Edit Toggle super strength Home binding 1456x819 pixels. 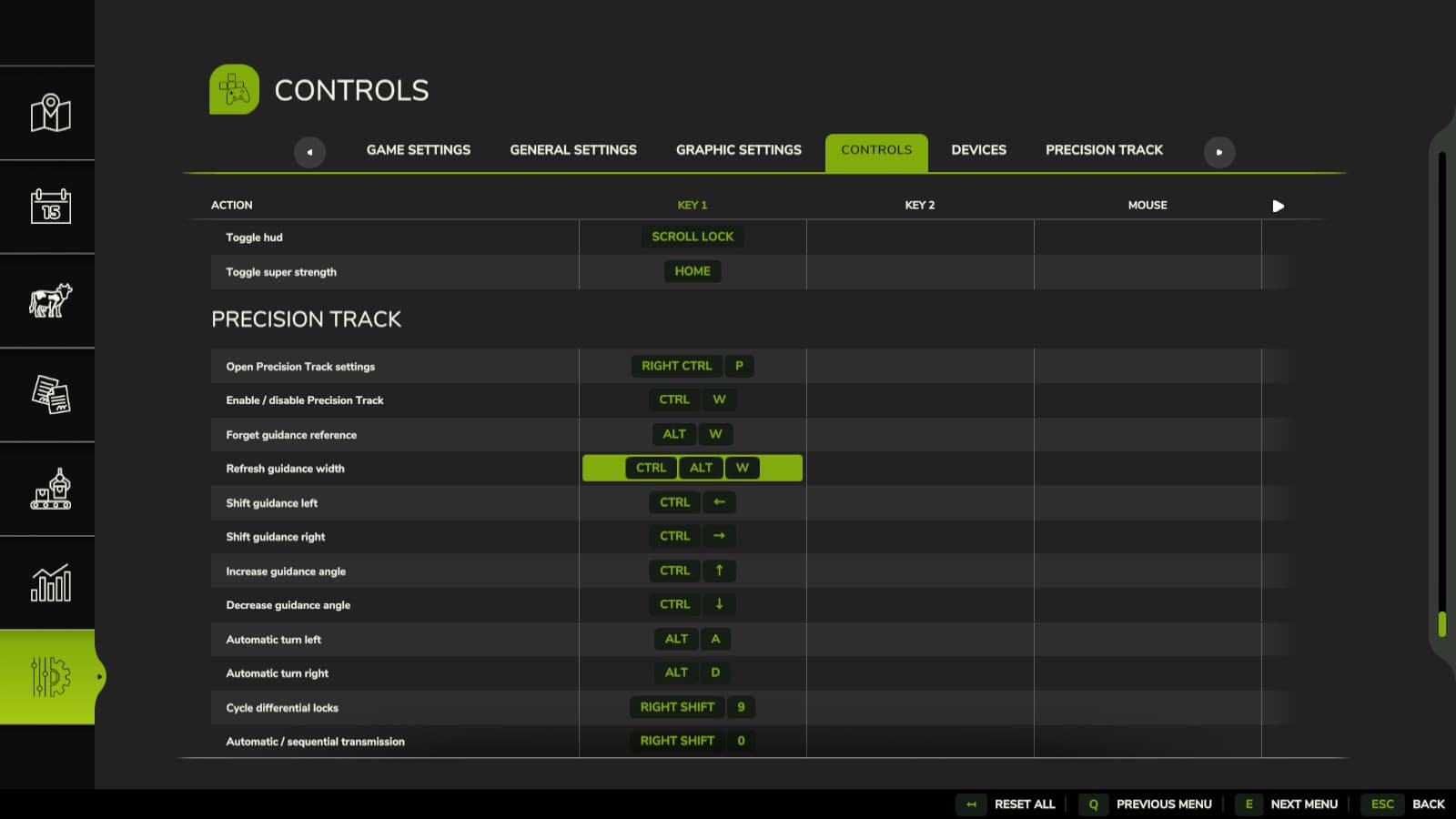693,271
